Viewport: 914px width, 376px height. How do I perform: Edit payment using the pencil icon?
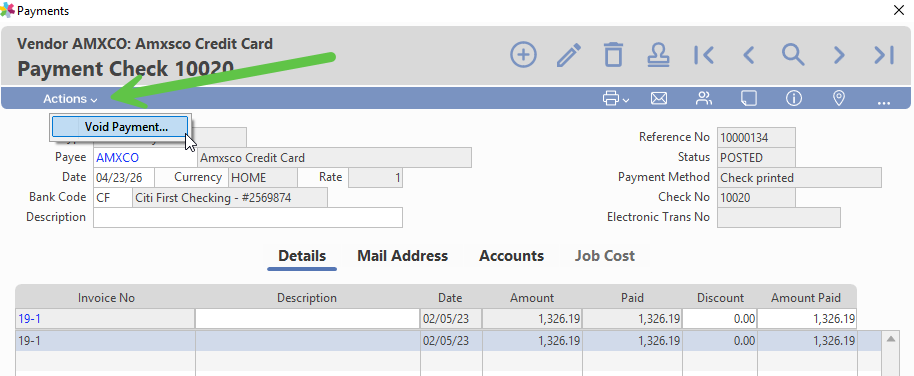point(568,55)
